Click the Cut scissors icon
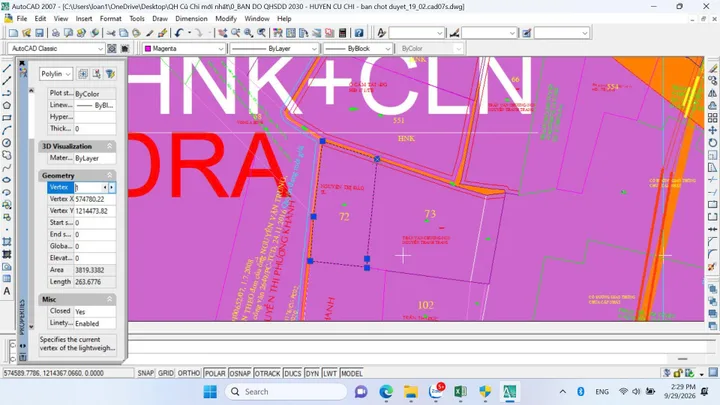Screen dimensions: 720x405 click(111, 33)
